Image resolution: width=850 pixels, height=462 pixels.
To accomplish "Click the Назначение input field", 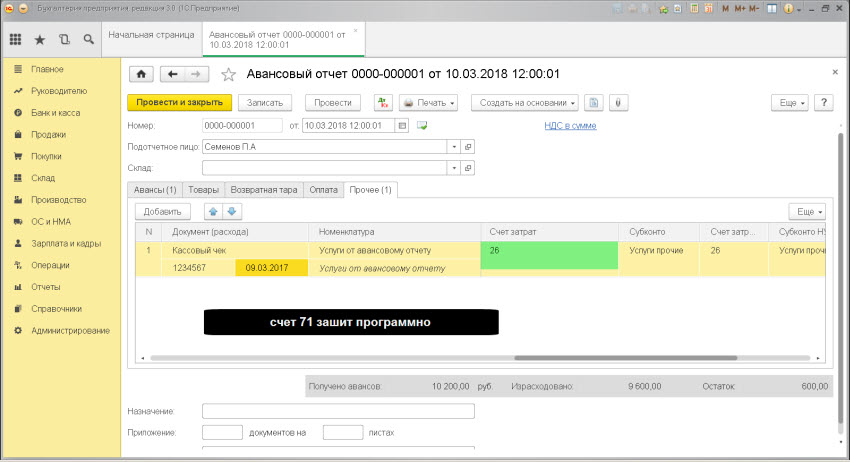I will click(338, 411).
